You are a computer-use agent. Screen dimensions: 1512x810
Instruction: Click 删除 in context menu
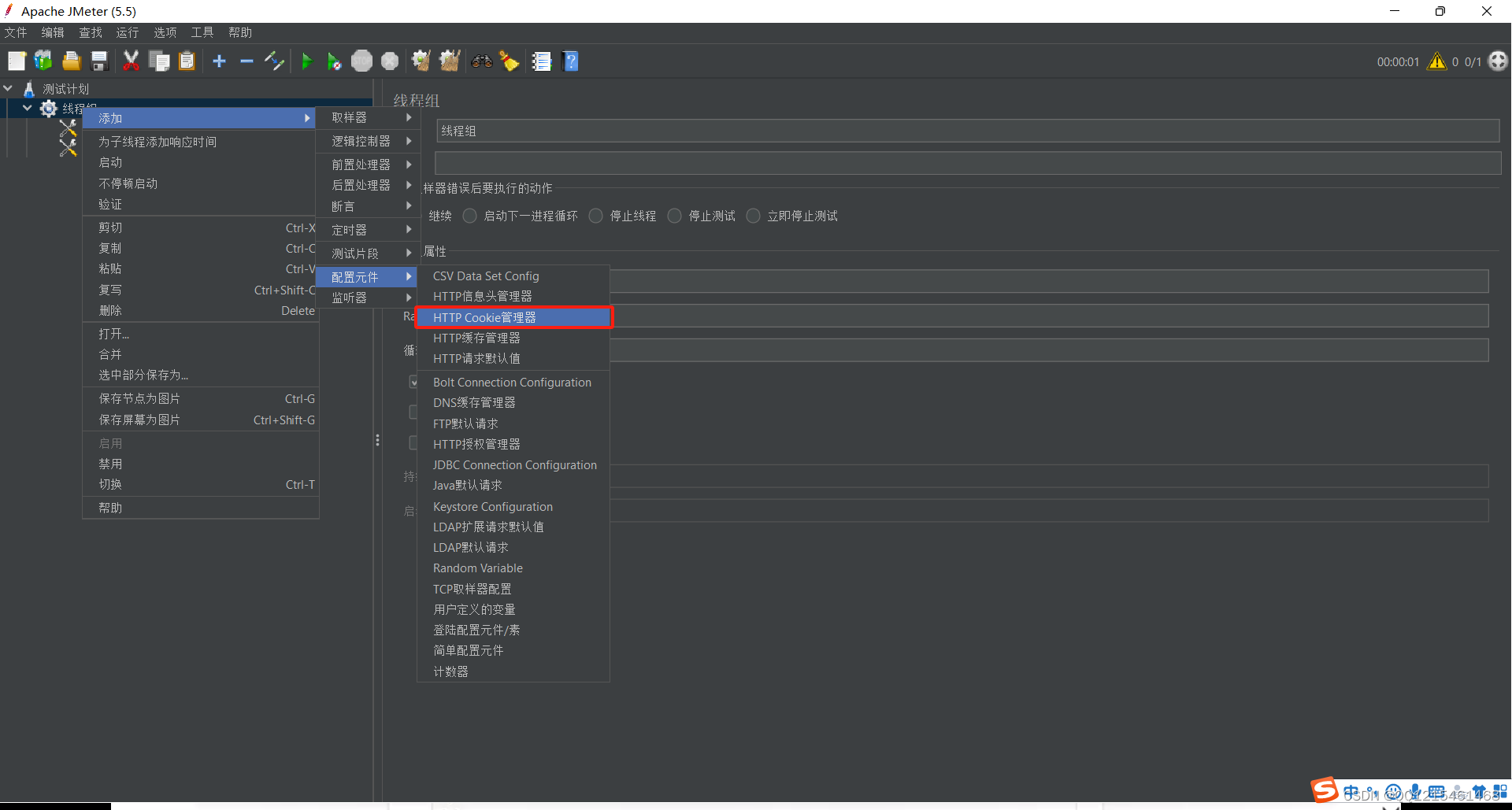(201, 311)
